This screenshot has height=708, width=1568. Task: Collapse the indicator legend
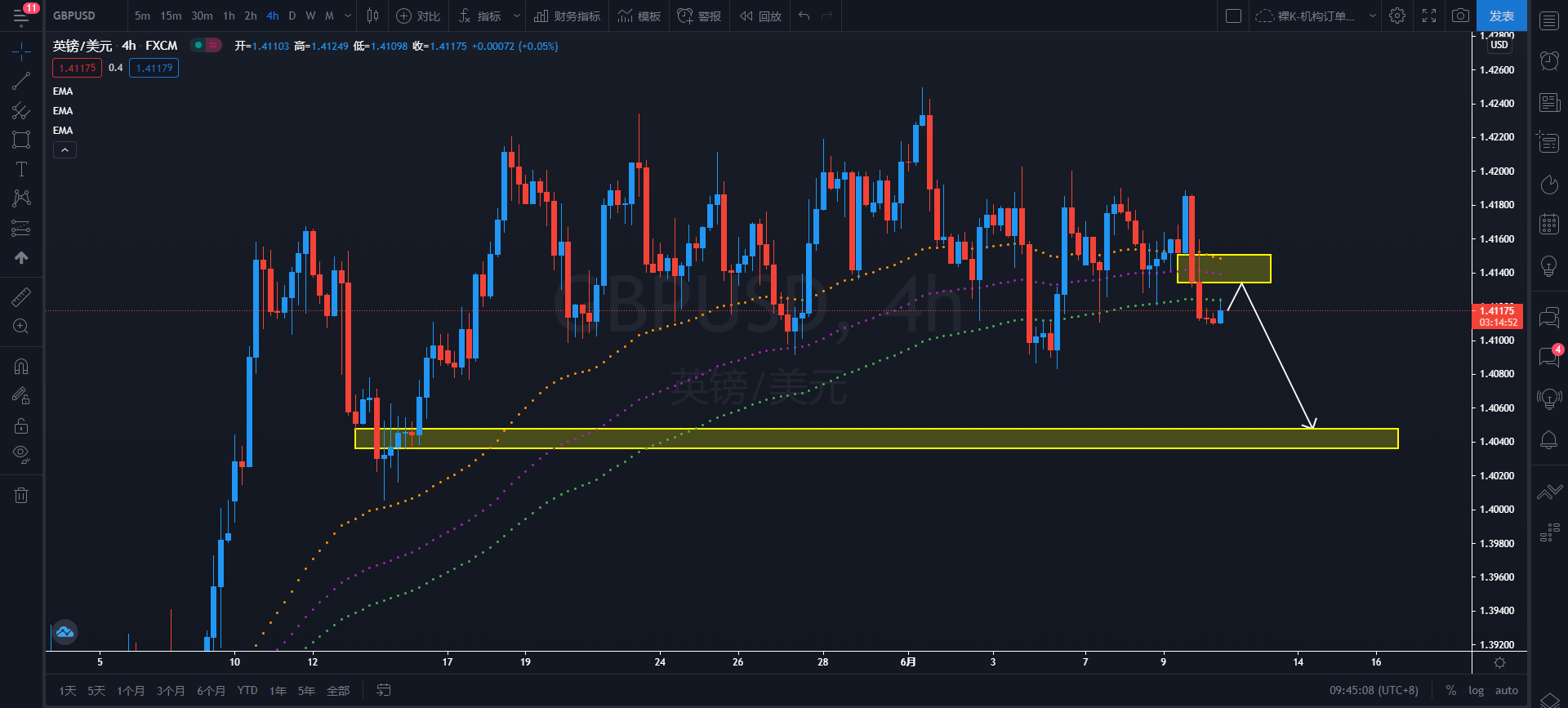pyautogui.click(x=65, y=149)
